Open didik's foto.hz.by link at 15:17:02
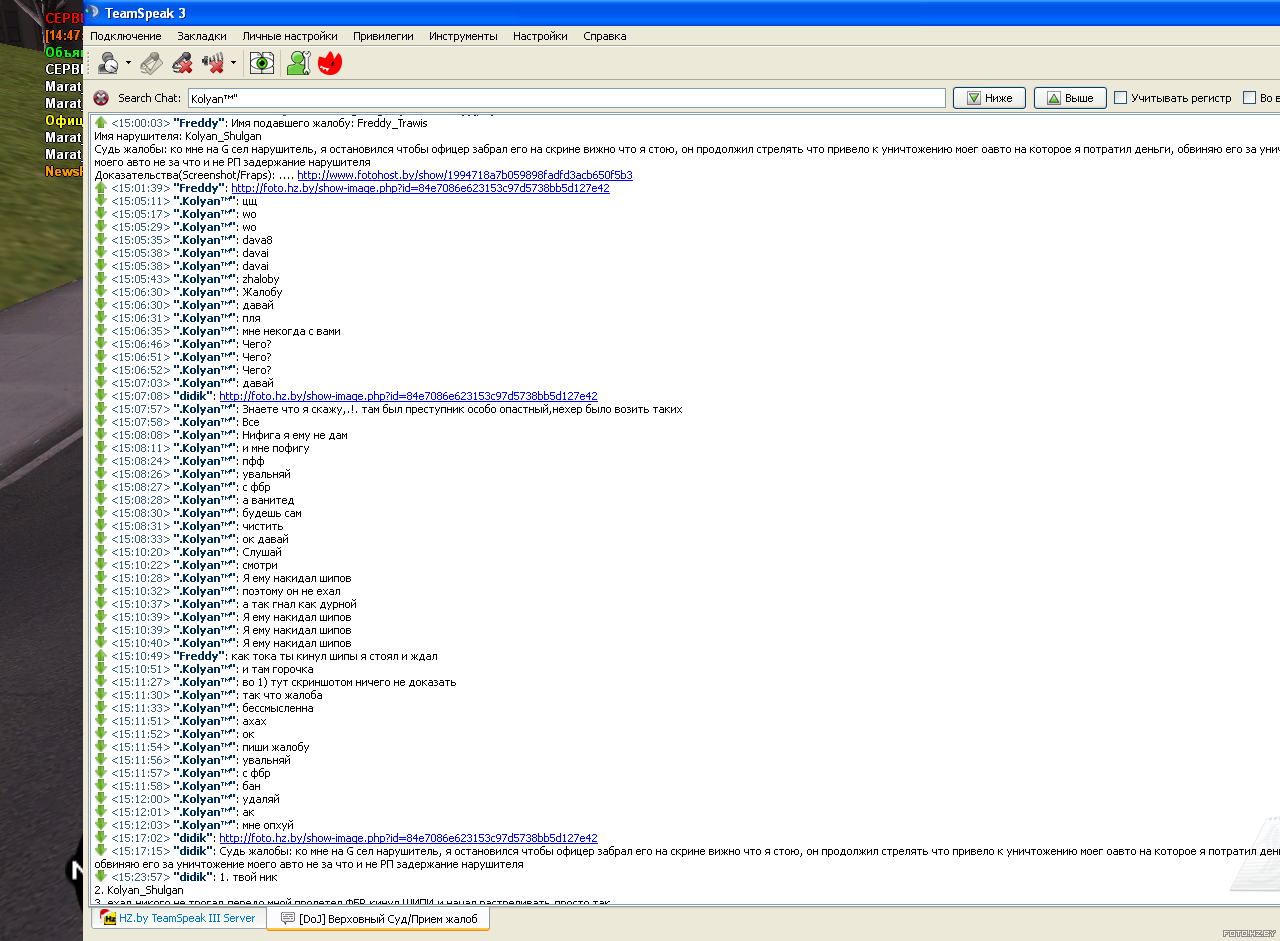1280x941 pixels. tap(408, 838)
